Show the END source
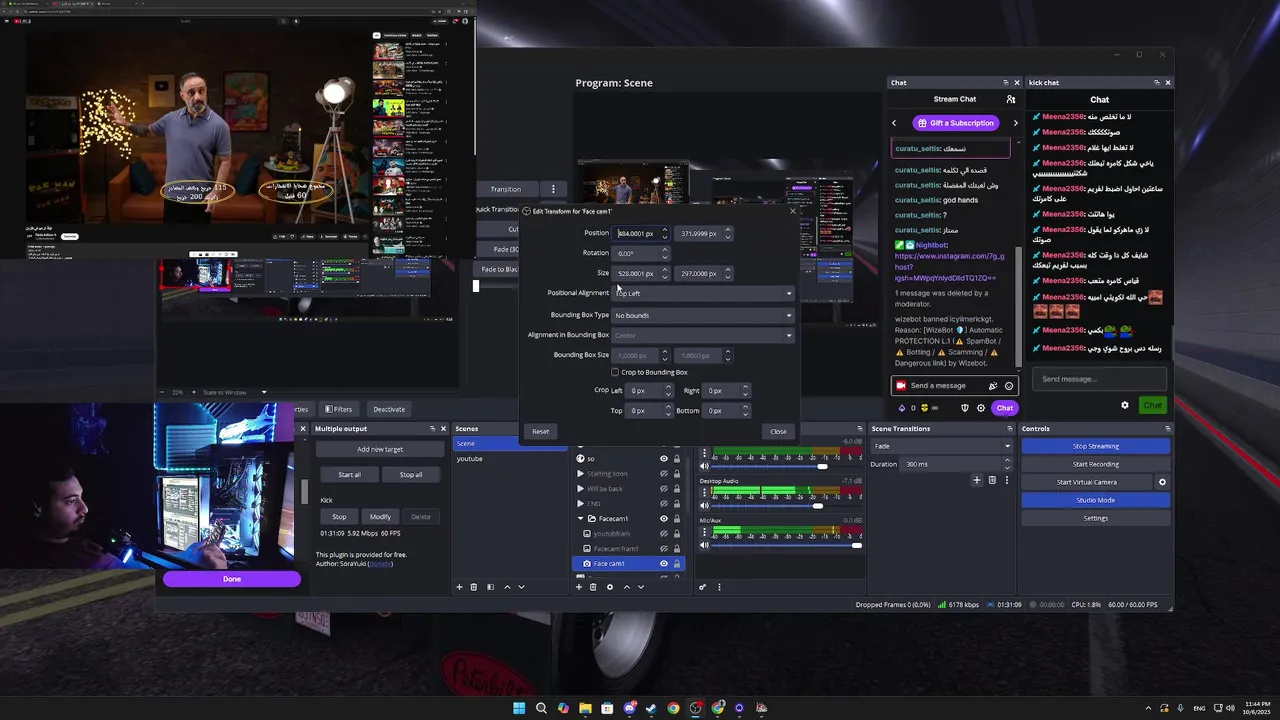1280x720 pixels. [663, 504]
